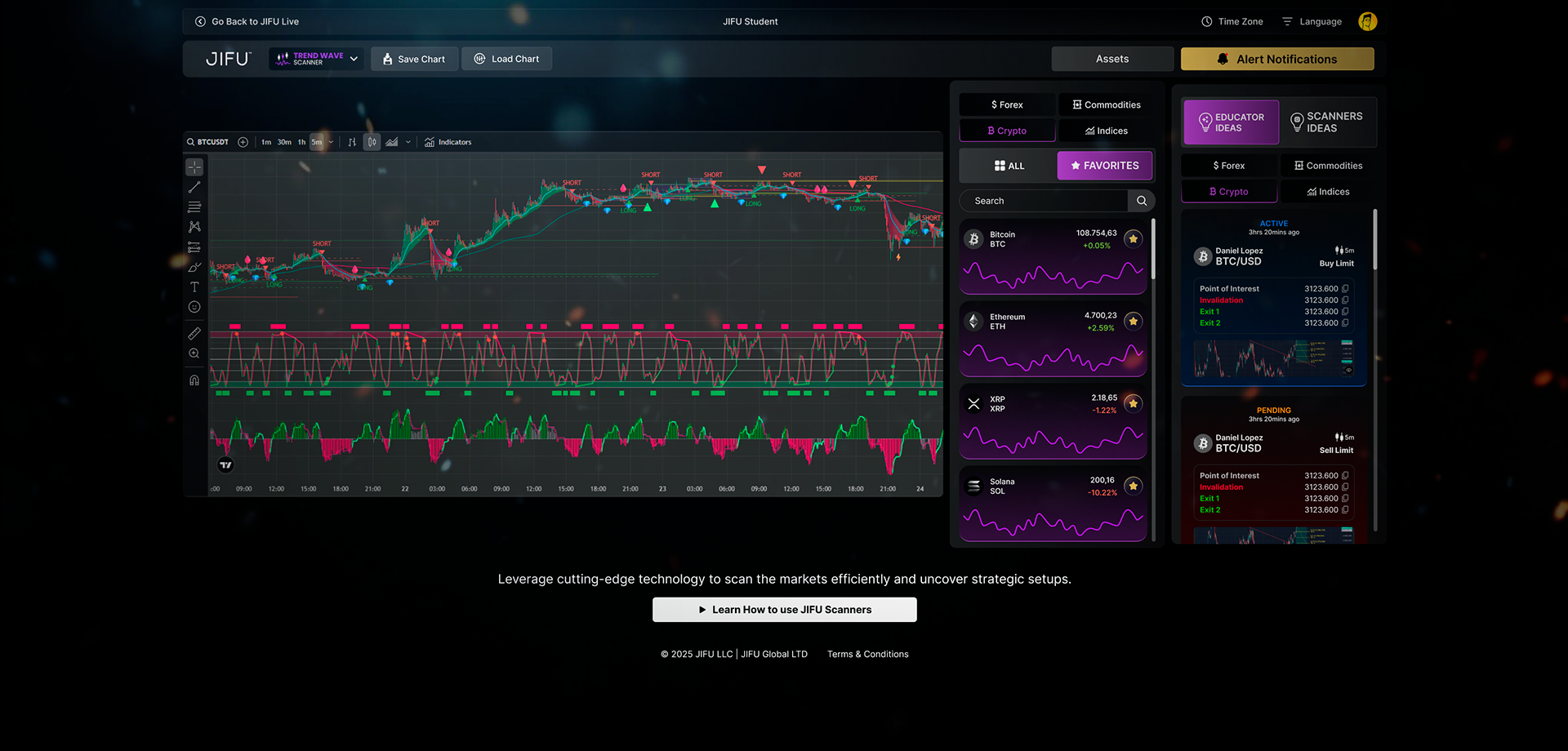Click Learn How to use JIFU Scanners
Image resolution: width=1568 pixels, height=751 pixels.
pos(784,610)
